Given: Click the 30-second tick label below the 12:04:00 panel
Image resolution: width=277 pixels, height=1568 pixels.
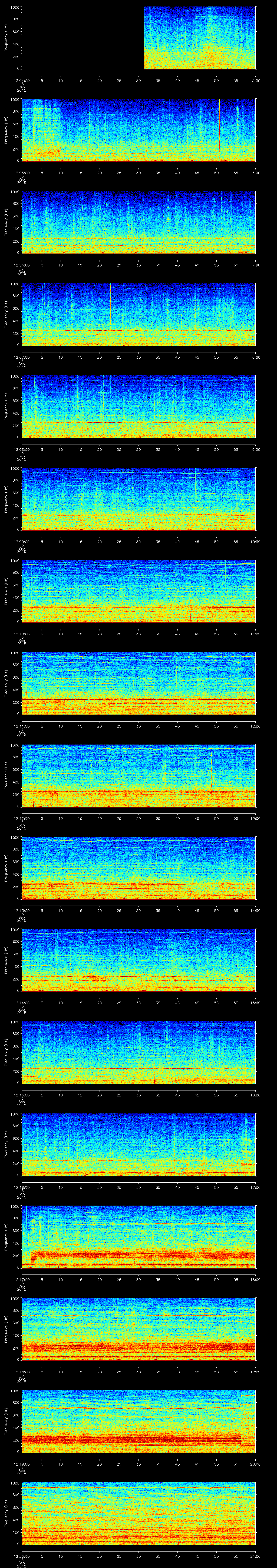Looking at the screenshot, I should pos(139,80).
